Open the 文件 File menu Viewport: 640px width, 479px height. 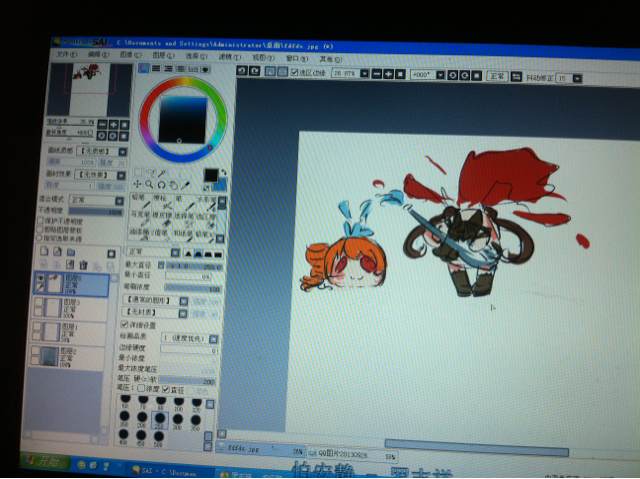[x=66, y=54]
